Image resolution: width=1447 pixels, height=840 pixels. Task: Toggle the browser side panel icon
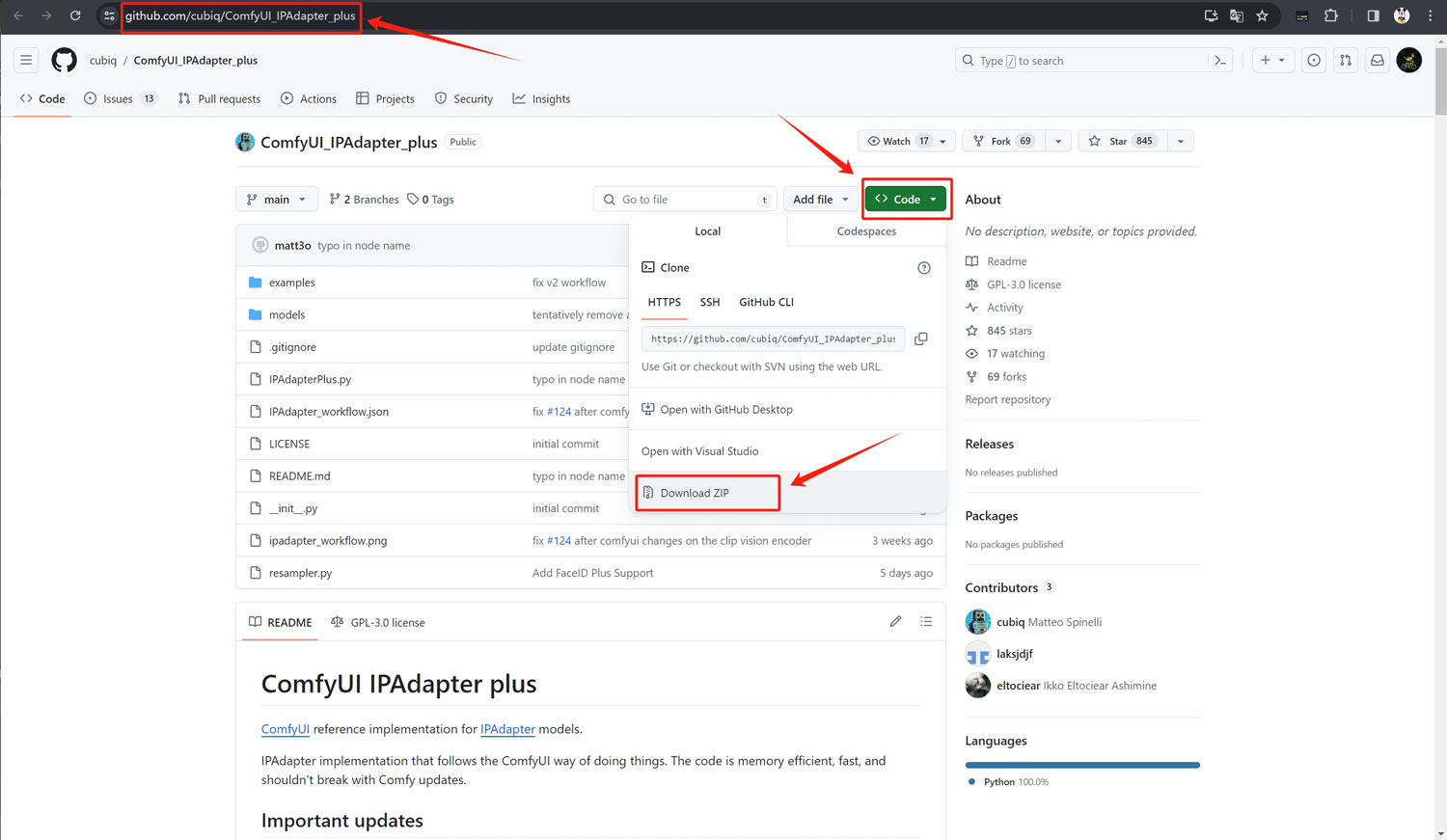pos(1373,15)
